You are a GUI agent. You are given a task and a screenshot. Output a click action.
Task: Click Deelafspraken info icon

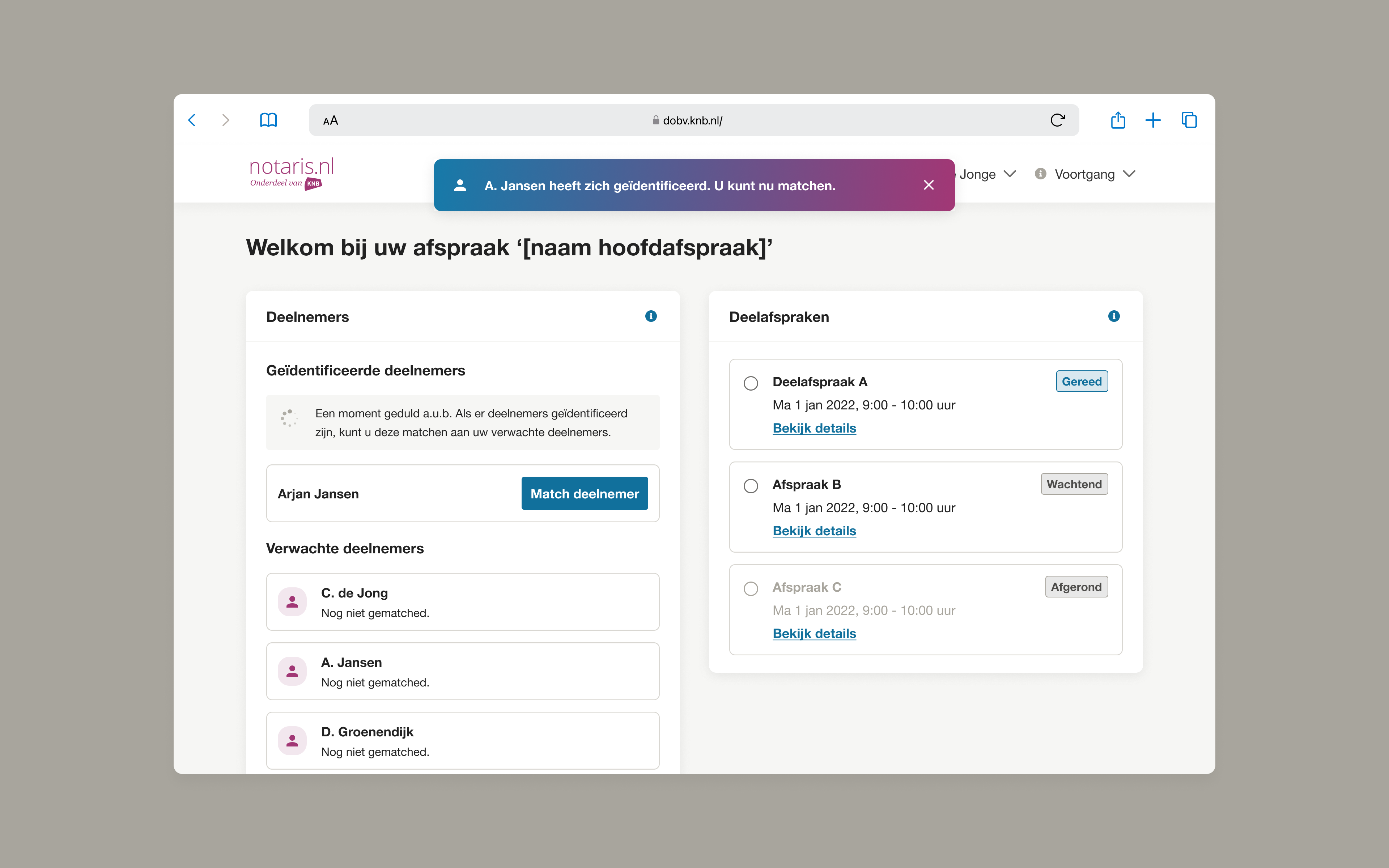(x=1113, y=316)
